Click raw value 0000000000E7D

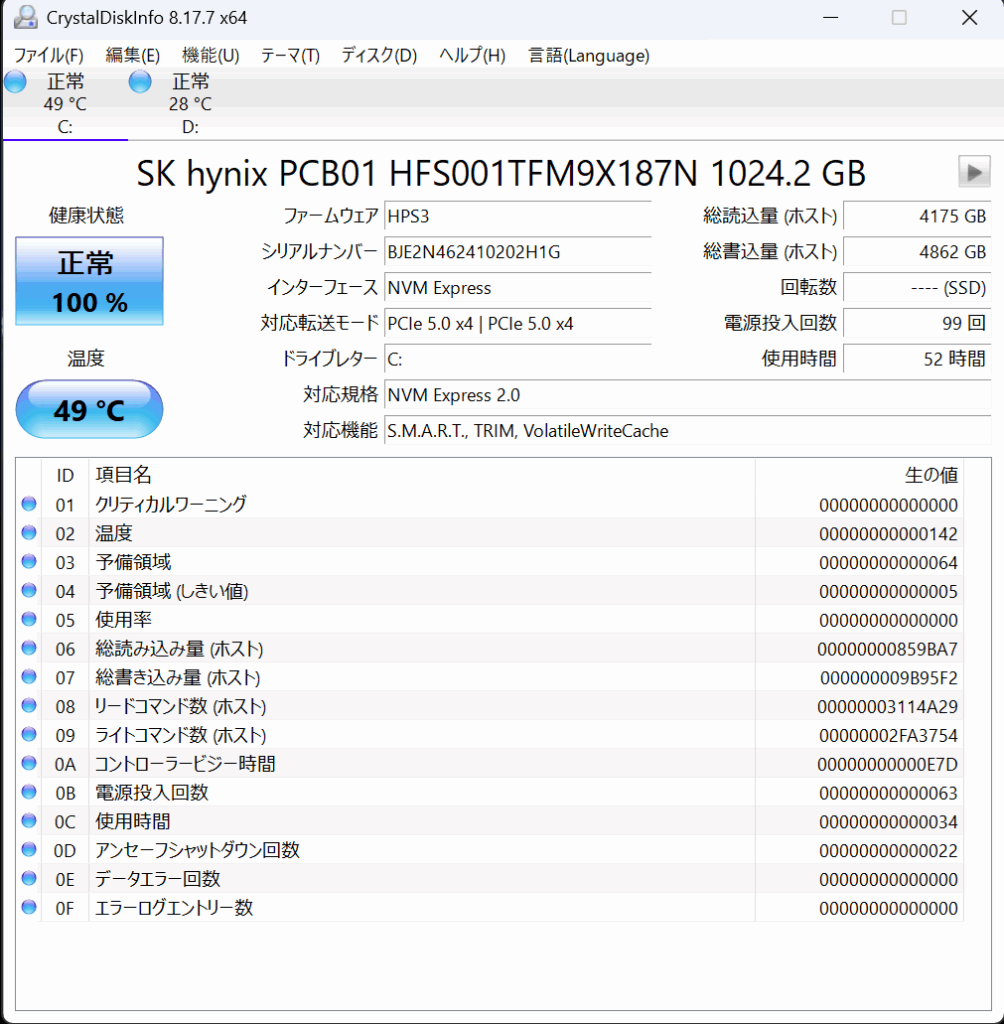[888, 764]
